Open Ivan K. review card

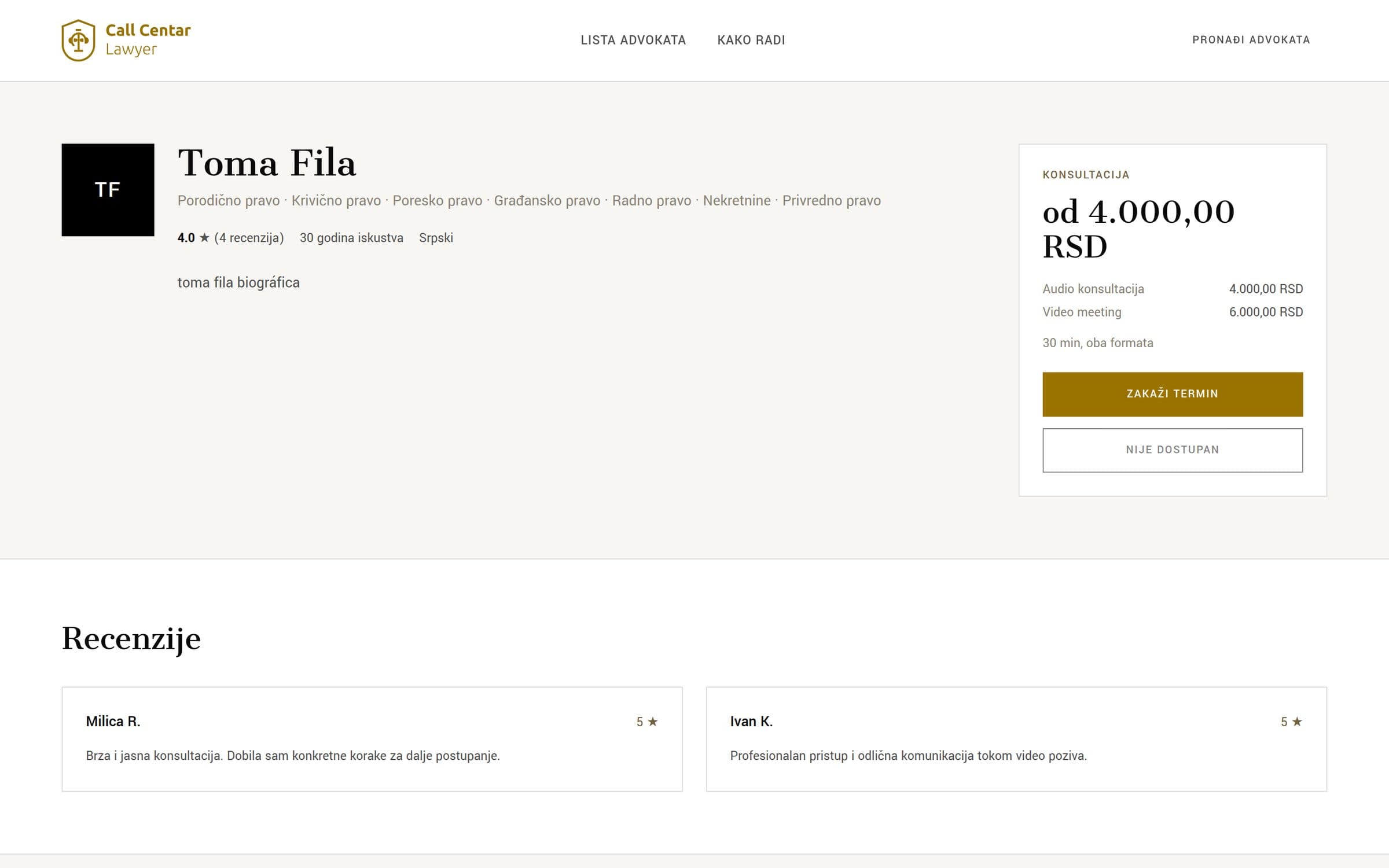coord(1016,739)
